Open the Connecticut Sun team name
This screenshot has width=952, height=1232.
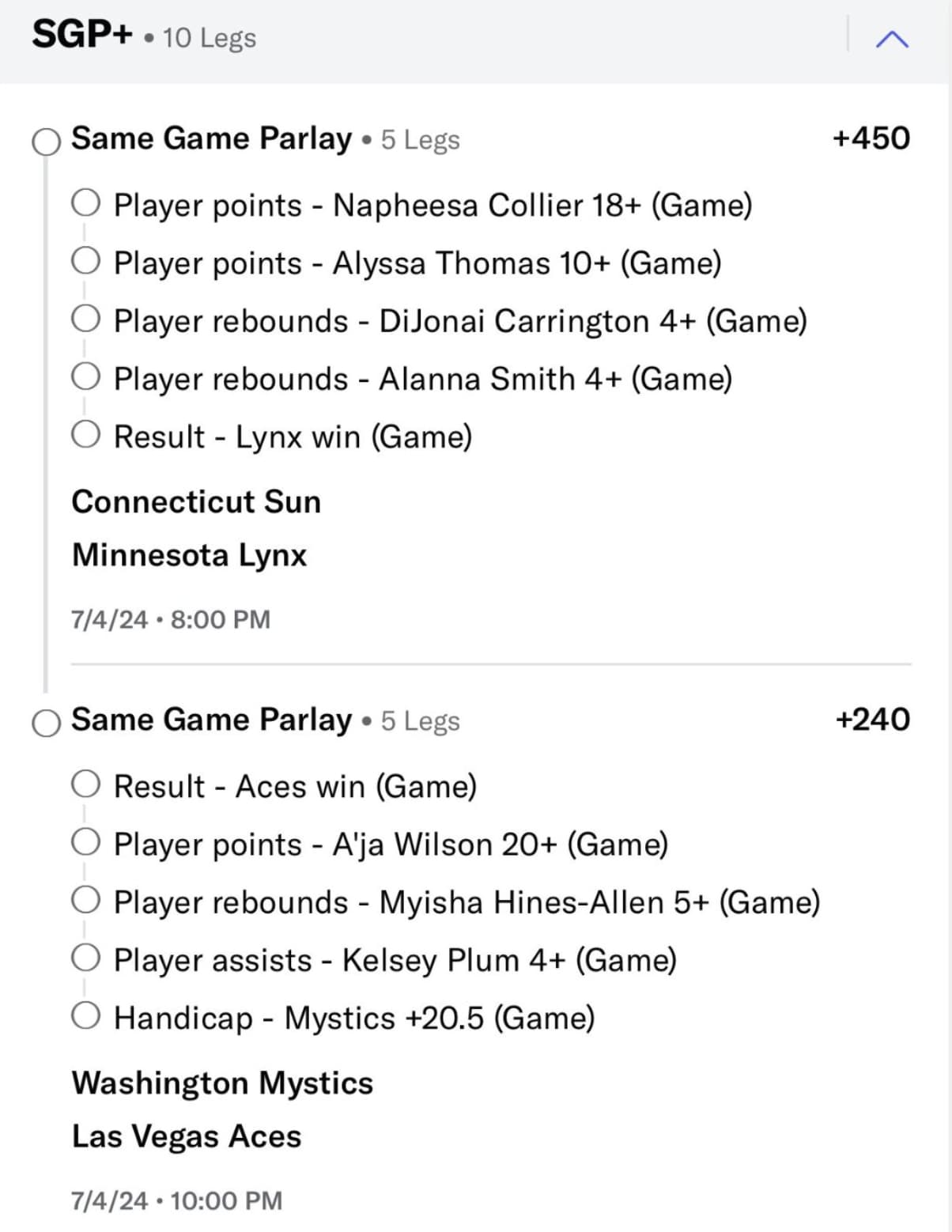[196, 502]
